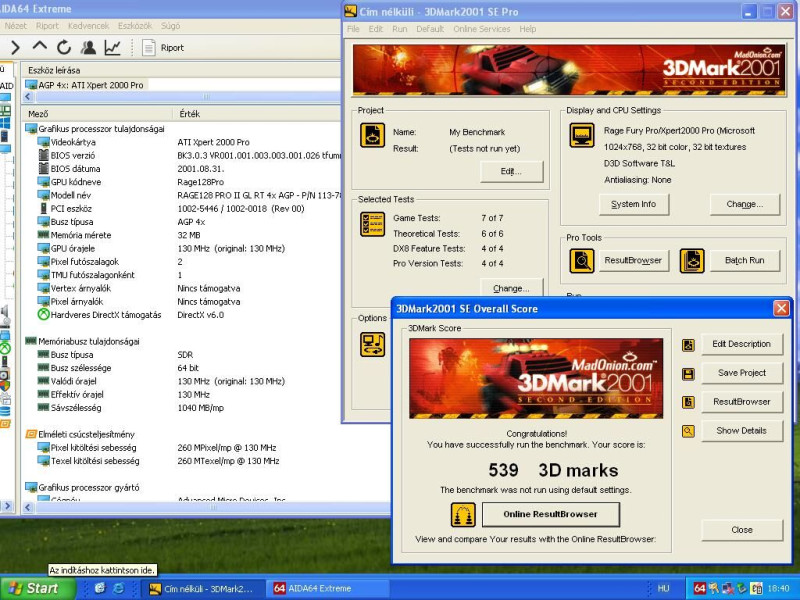
Task: Switch to AIDA64 Extreme taskbar button
Action: (x=329, y=589)
